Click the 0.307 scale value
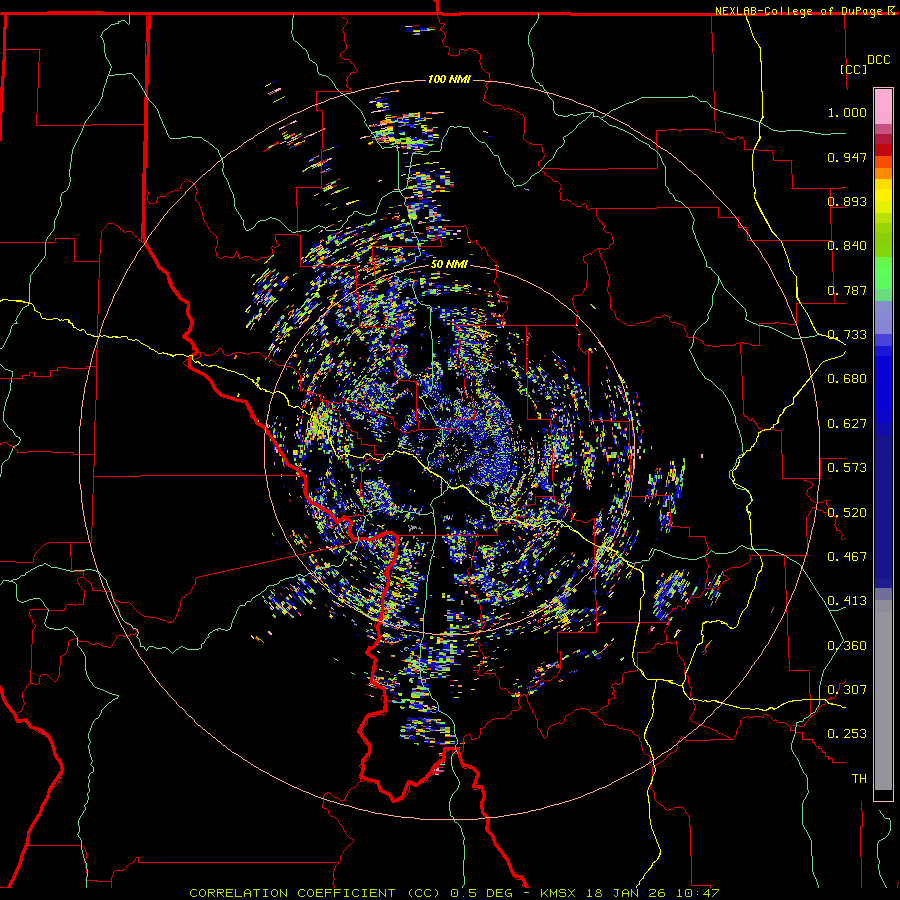The width and height of the screenshot is (900, 900). (x=847, y=690)
